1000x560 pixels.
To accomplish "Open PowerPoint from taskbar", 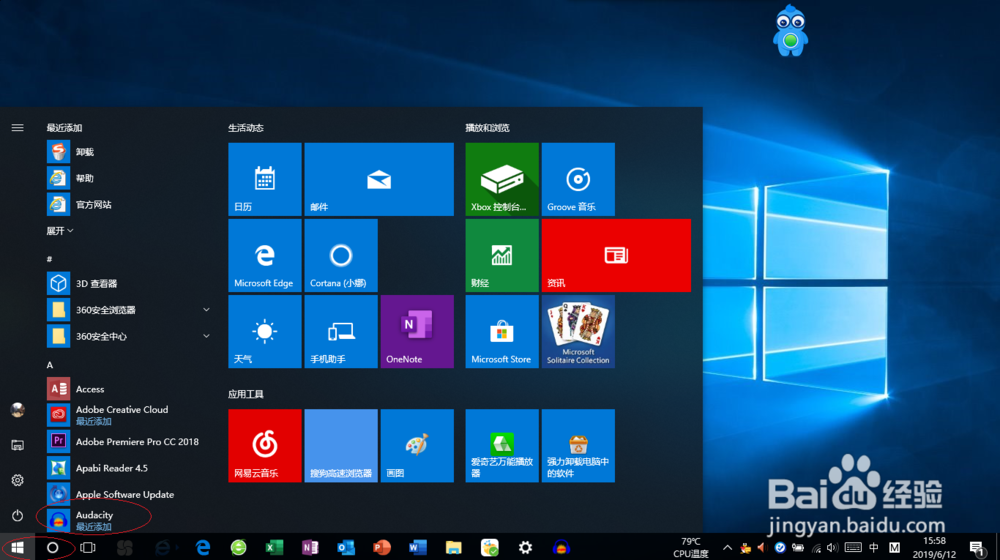I will pos(381,547).
